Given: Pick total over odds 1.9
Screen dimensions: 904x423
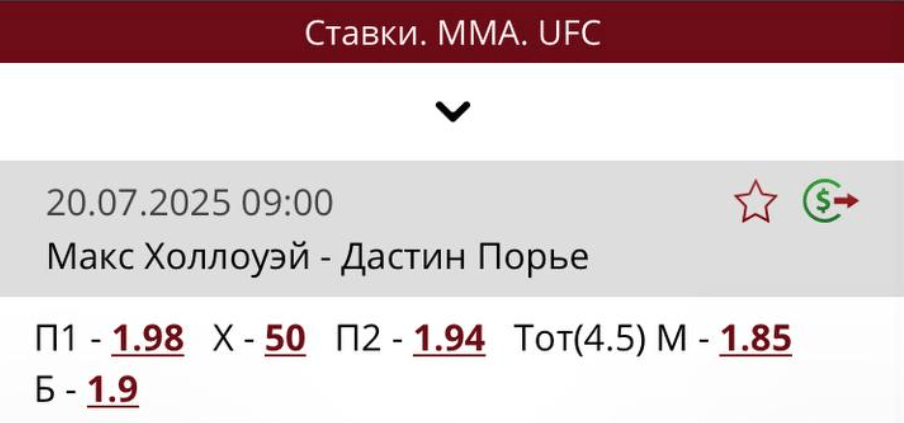Looking at the screenshot, I should (x=113, y=390).
